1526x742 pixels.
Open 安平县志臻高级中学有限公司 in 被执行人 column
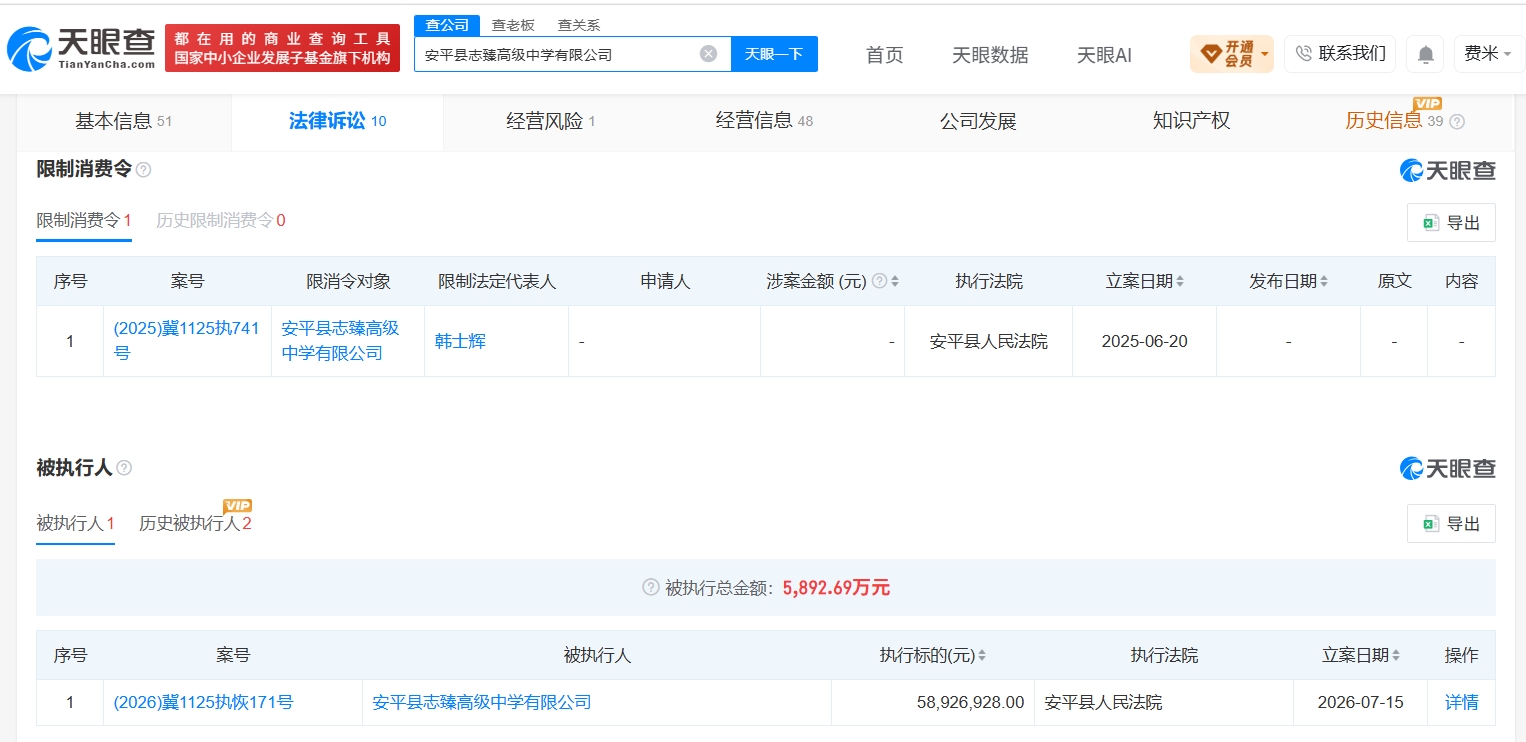click(x=482, y=702)
